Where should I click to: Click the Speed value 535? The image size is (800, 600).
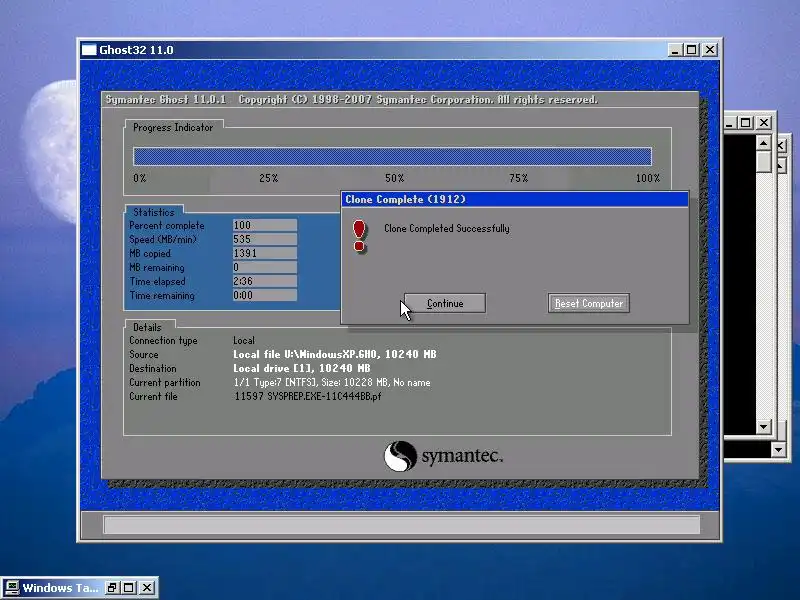pos(265,239)
